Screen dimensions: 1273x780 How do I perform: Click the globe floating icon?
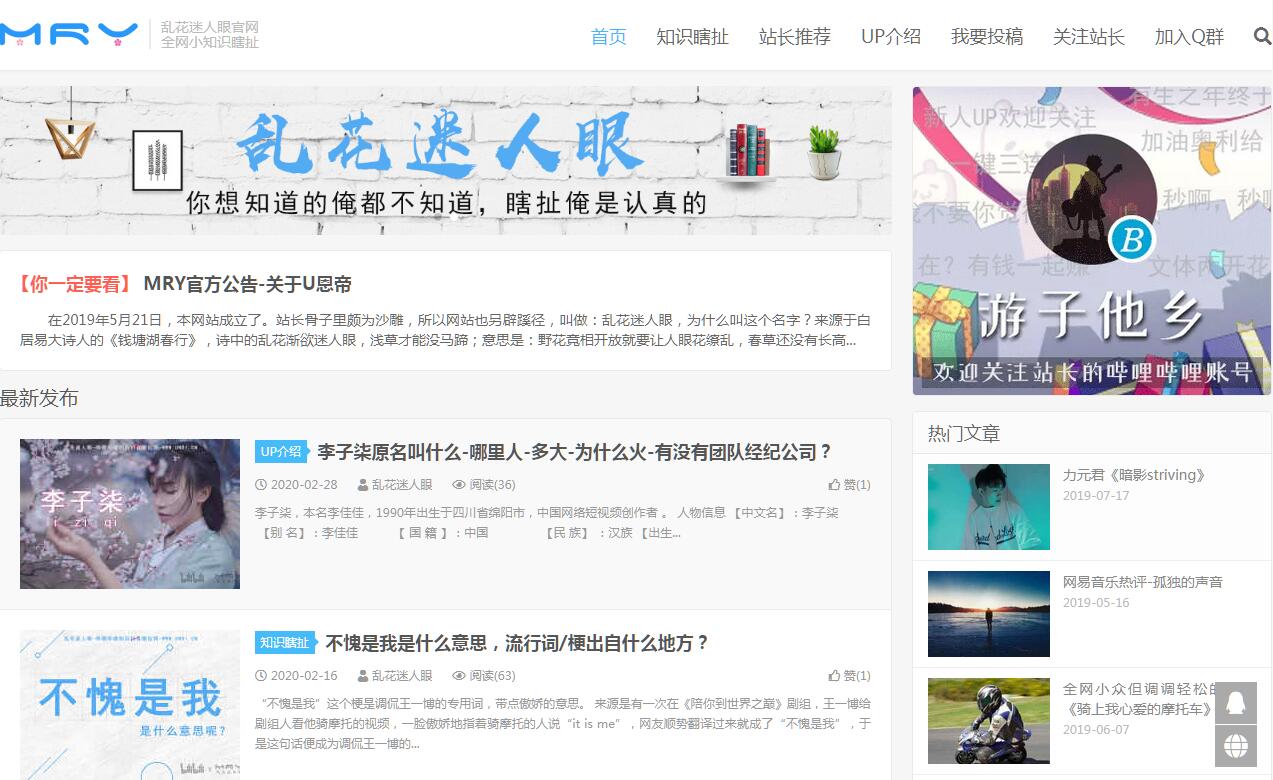click(1236, 746)
